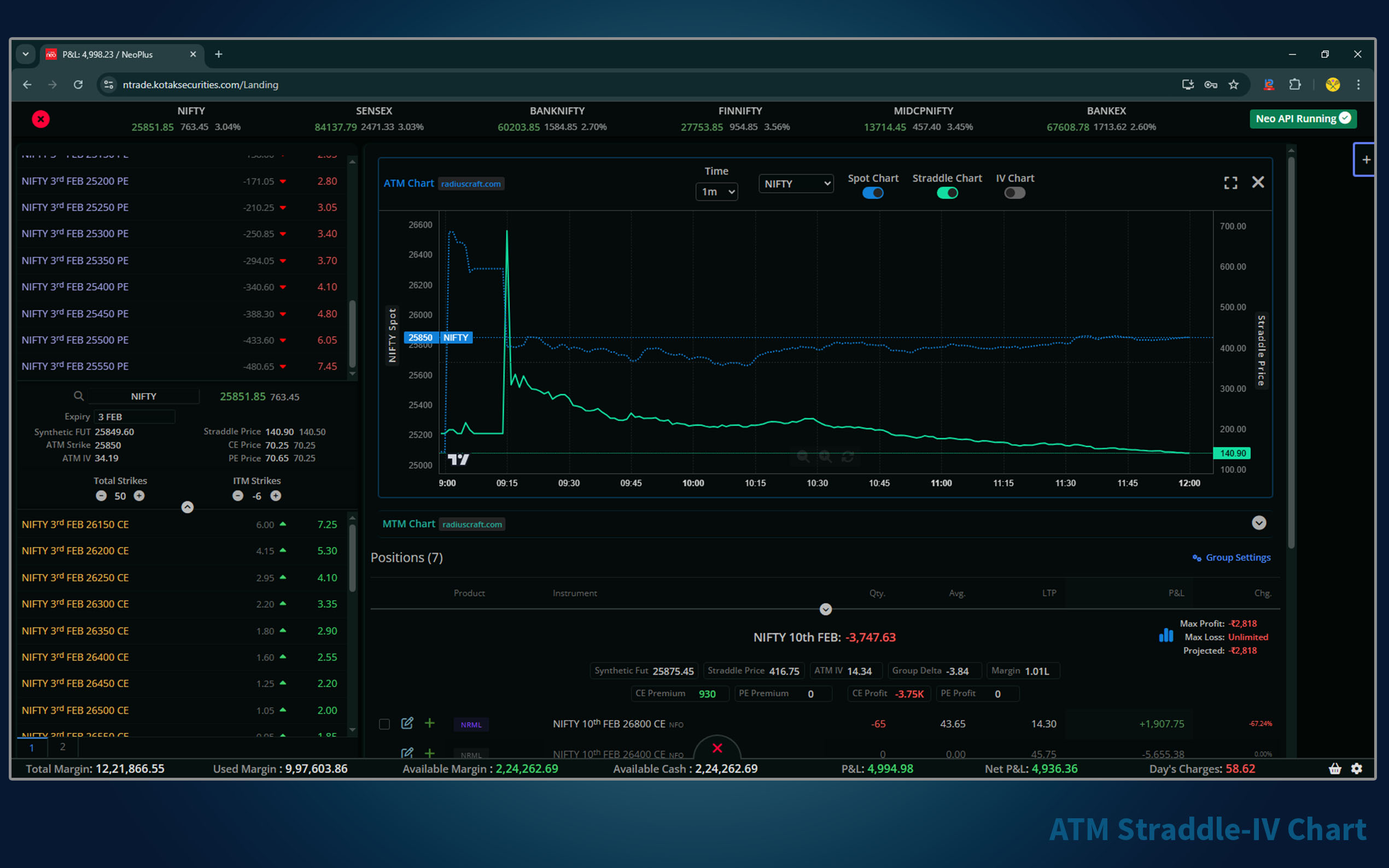The height and width of the screenshot is (868, 1389).
Task: Switch to watchlist page 2 tab
Action: click(62, 747)
